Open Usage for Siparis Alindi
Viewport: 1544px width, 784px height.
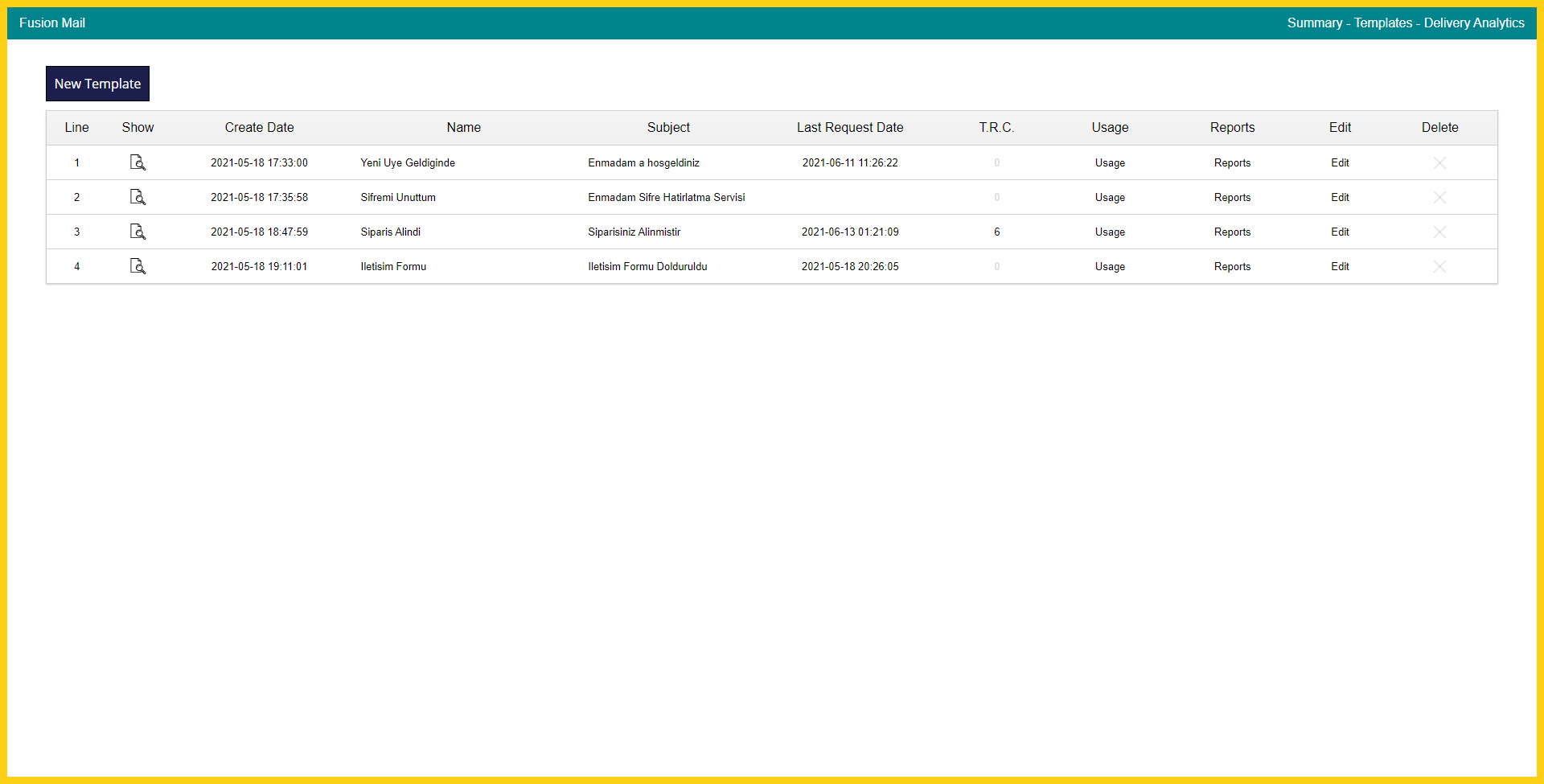(x=1110, y=232)
